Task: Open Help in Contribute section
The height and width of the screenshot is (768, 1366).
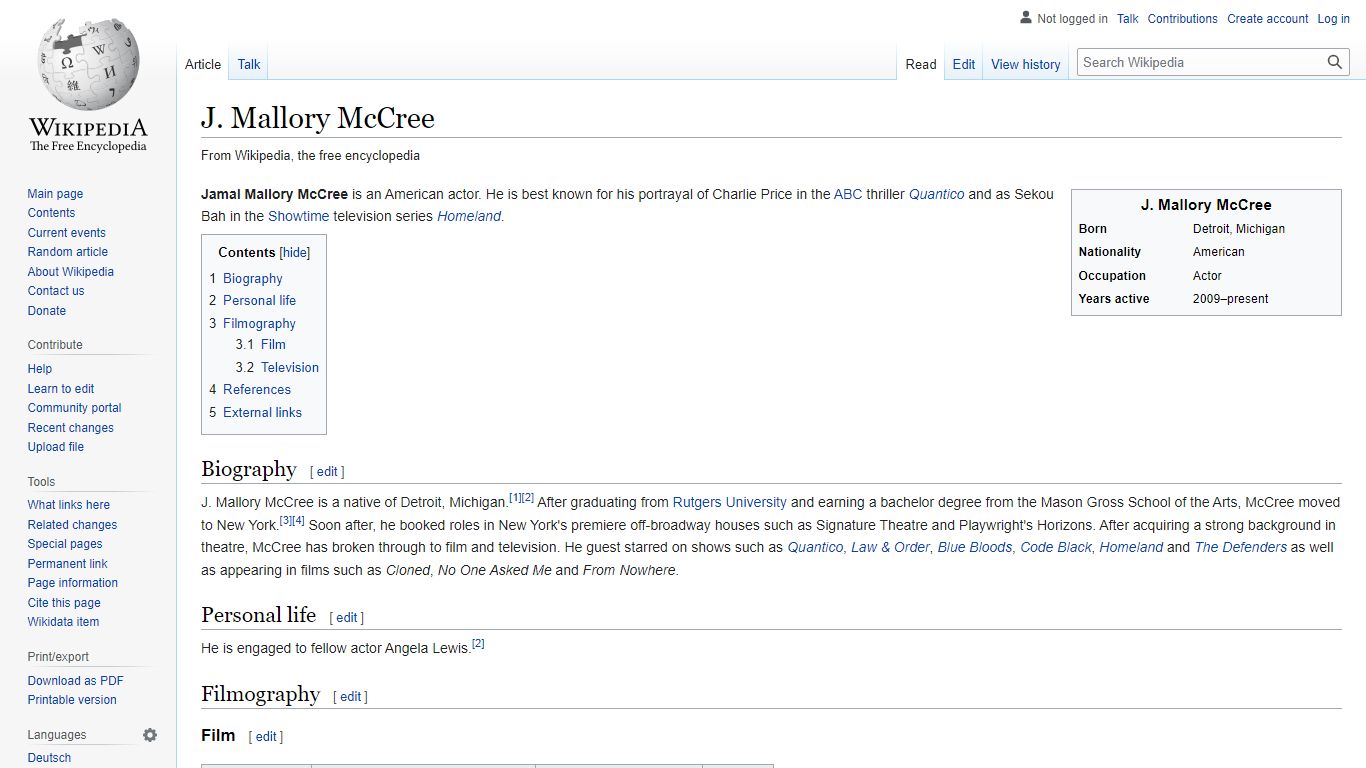Action: tap(40, 369)
